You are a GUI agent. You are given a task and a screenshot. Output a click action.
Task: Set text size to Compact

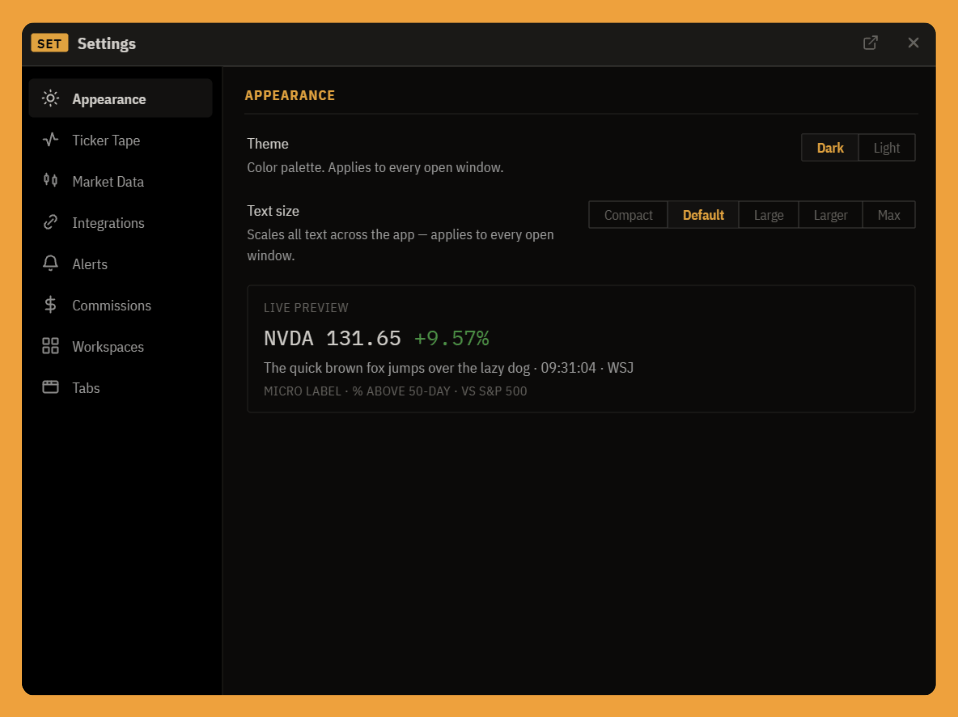628,215
